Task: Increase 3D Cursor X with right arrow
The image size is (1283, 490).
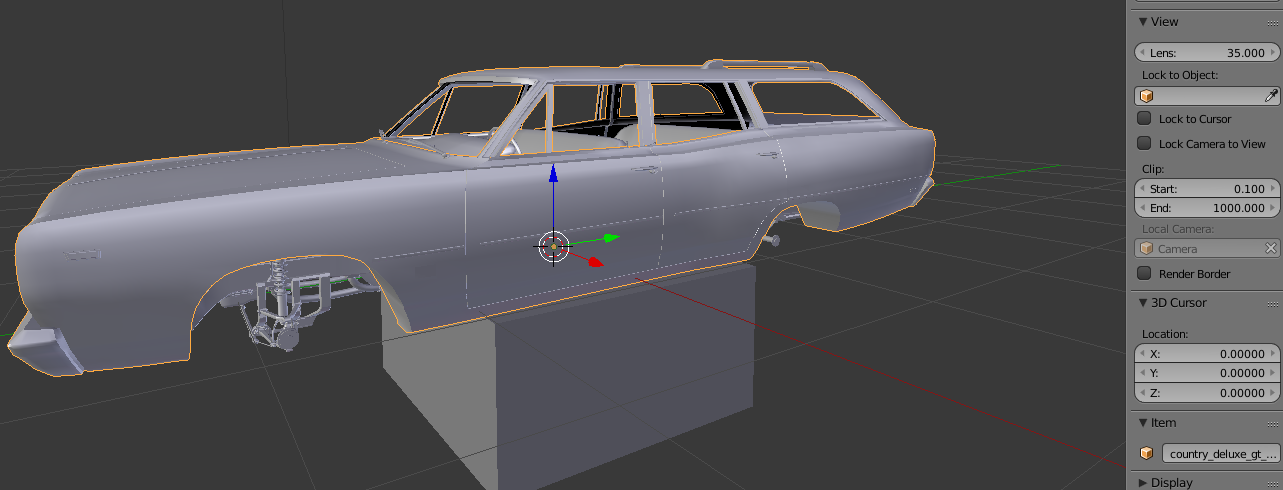Action: point(1273,354)
